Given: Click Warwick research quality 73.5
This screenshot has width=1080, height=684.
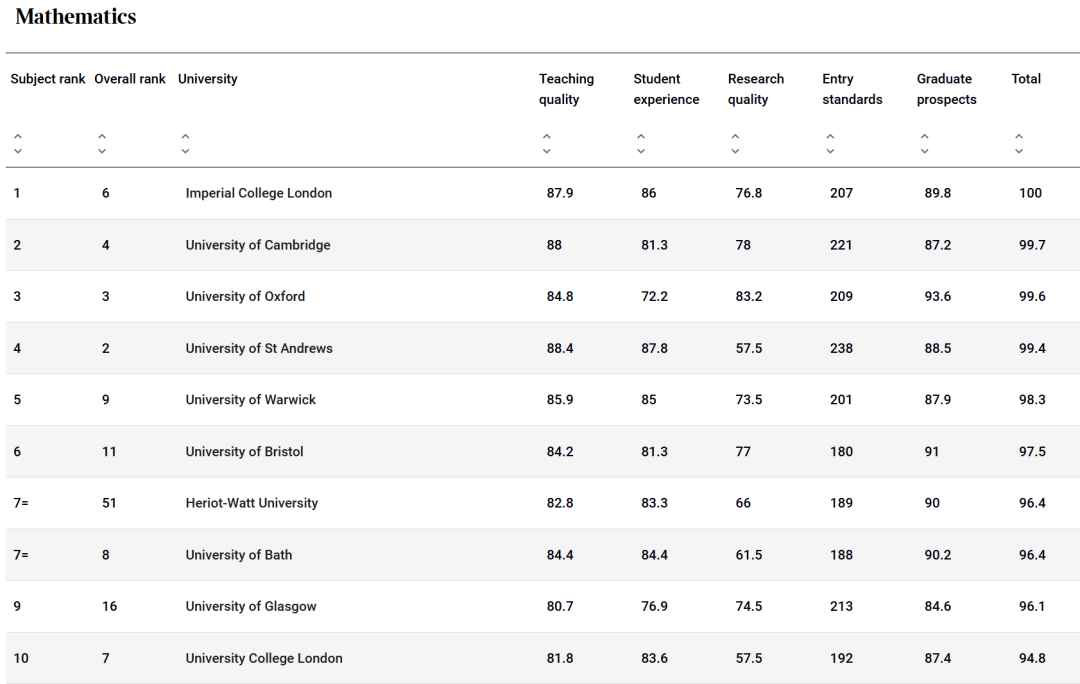Looking at the screenshot, I should click(749, 400).
